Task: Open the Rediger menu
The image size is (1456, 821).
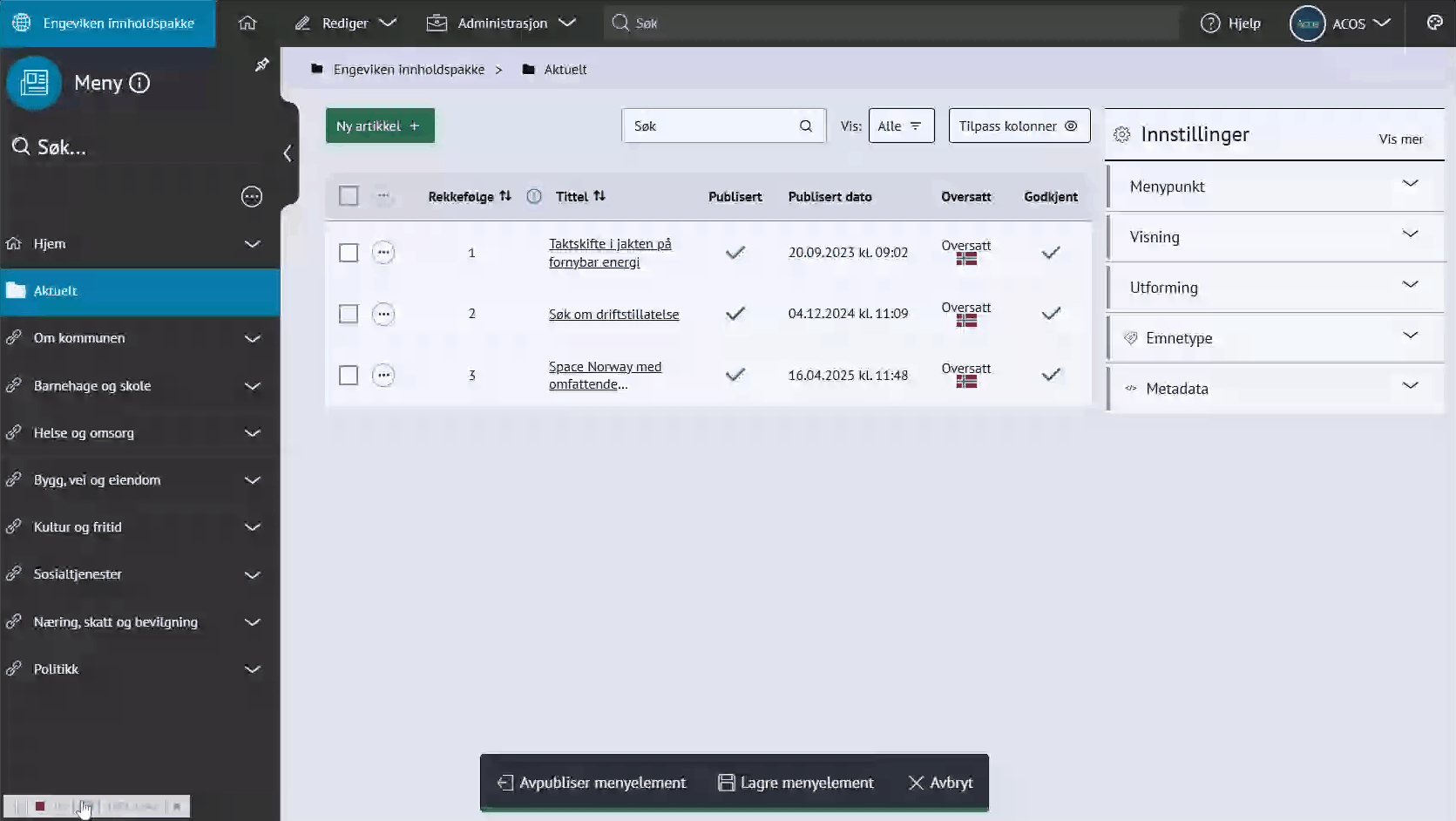Action: tap(345, 23)
